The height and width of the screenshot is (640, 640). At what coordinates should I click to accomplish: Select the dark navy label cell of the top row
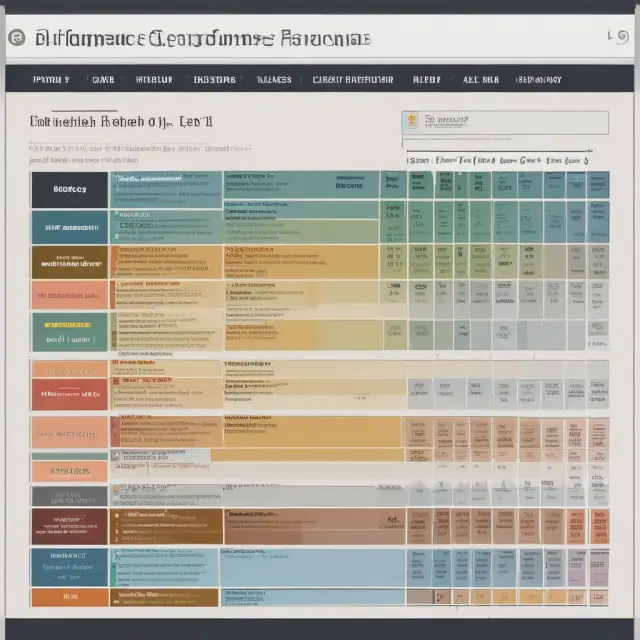click(x=70, y=189)
